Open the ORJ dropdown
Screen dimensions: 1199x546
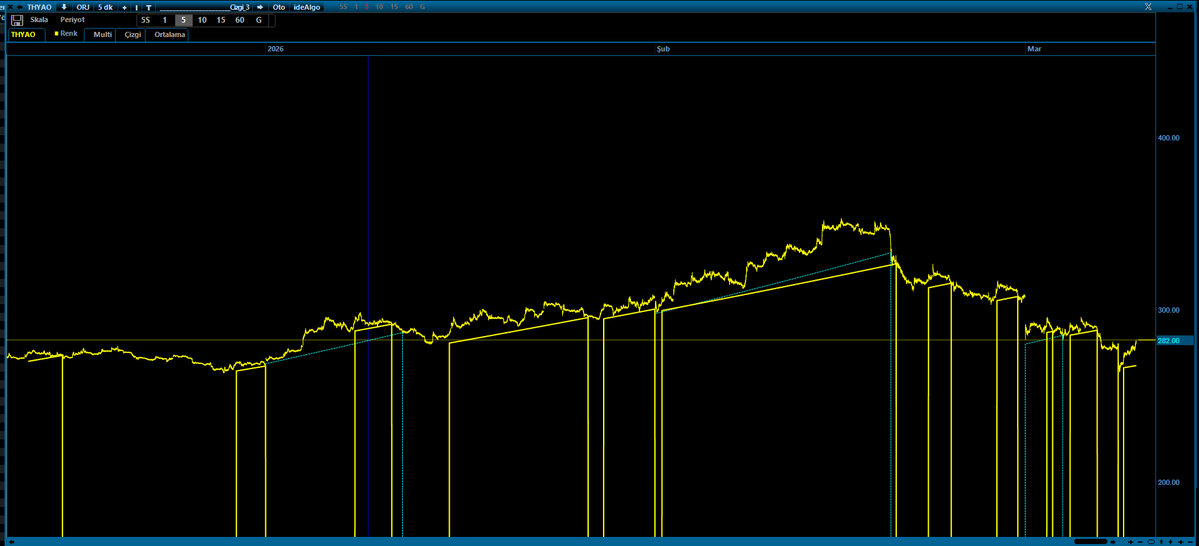click(83, 7)
